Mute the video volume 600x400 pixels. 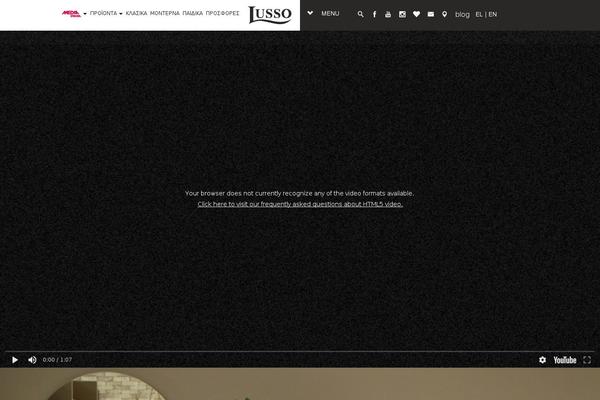coord(33,360)
